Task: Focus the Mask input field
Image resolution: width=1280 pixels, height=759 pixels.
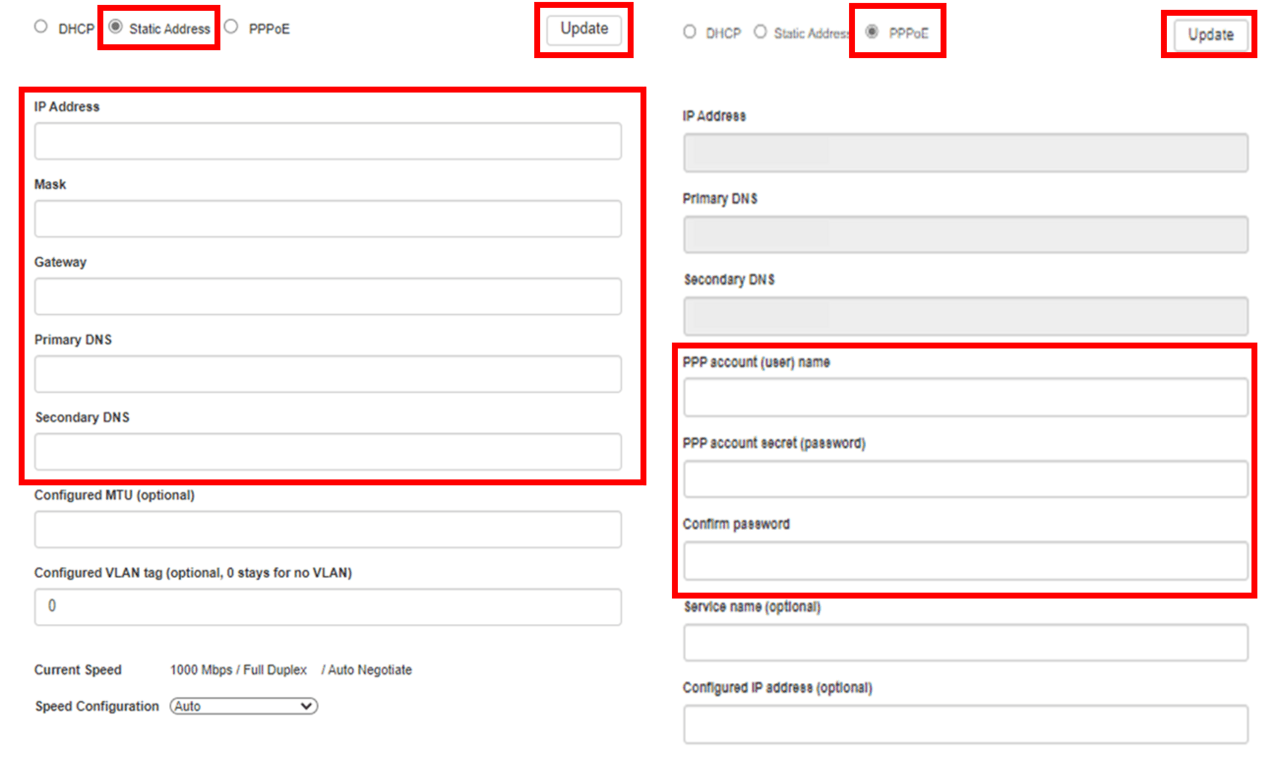Action: pyautogui.click(x=328, y=219)
